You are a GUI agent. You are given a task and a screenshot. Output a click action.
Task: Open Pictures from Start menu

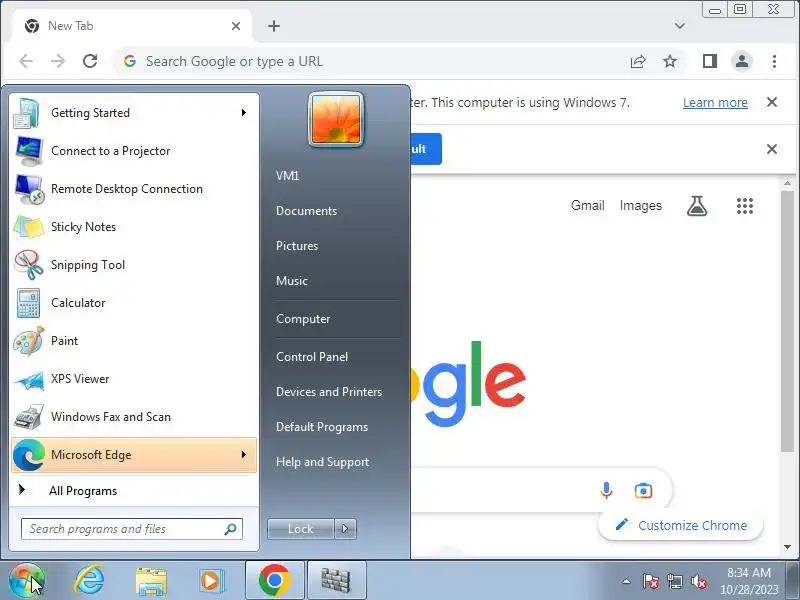297,246
